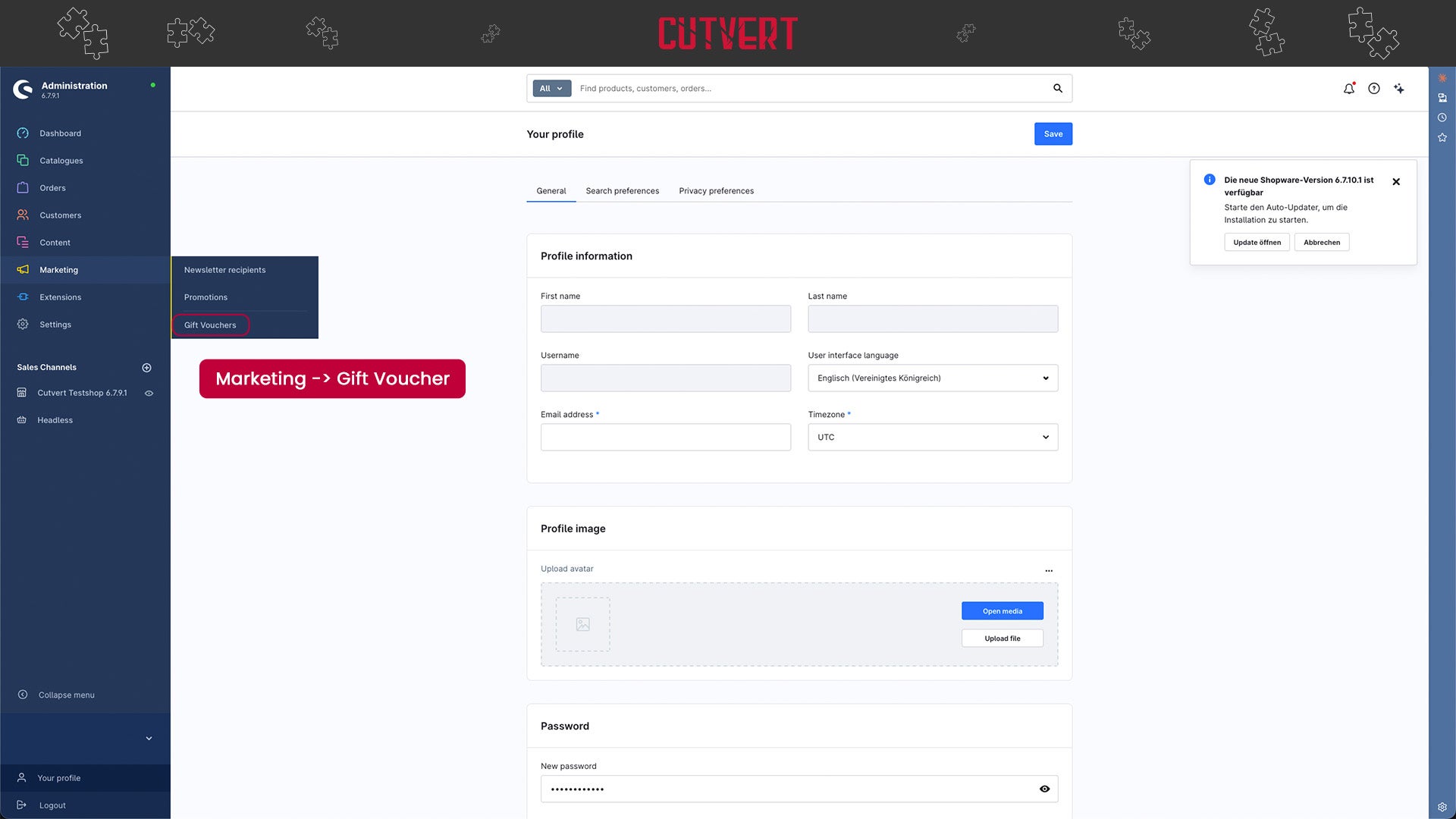This screenshot has width=1456, height=819.
Task: Click the Catalogues sidebar icon
Action: coord(23,160)
